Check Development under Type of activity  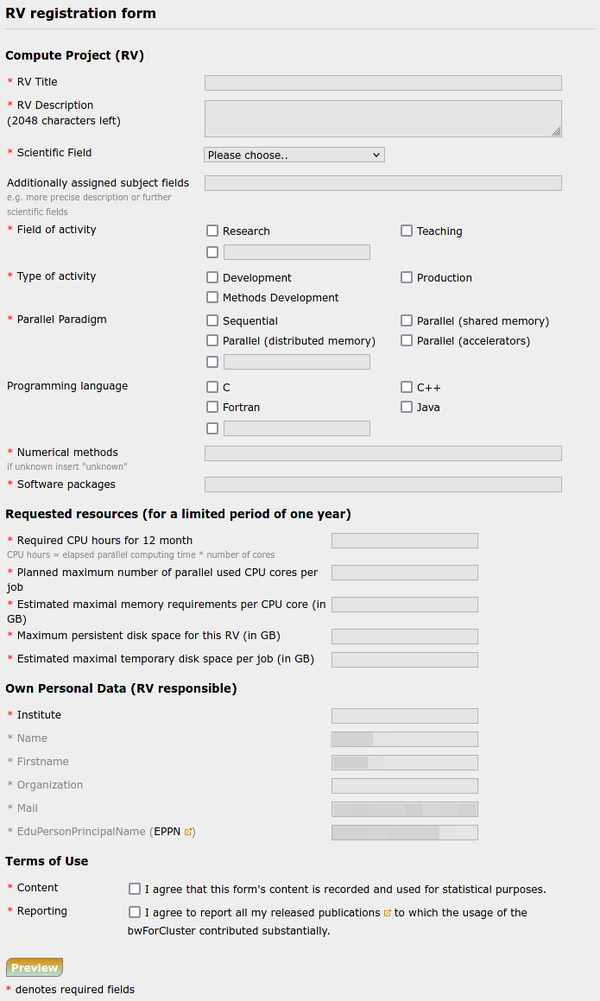tap(212, 277)
